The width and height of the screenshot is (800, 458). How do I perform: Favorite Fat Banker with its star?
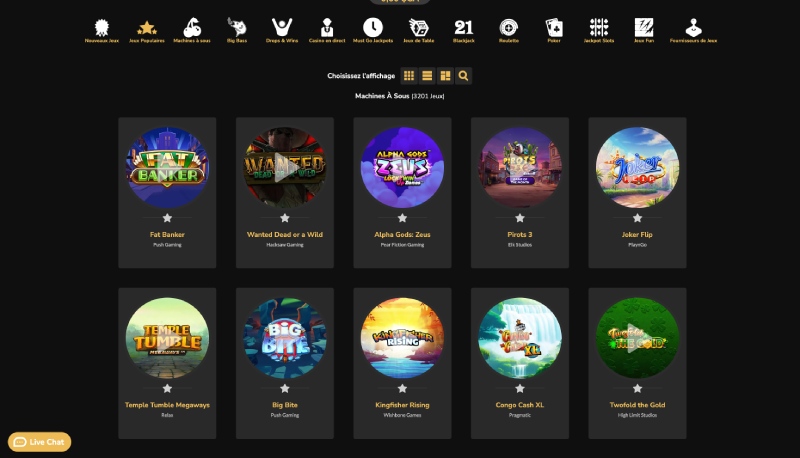coord(167,218)
